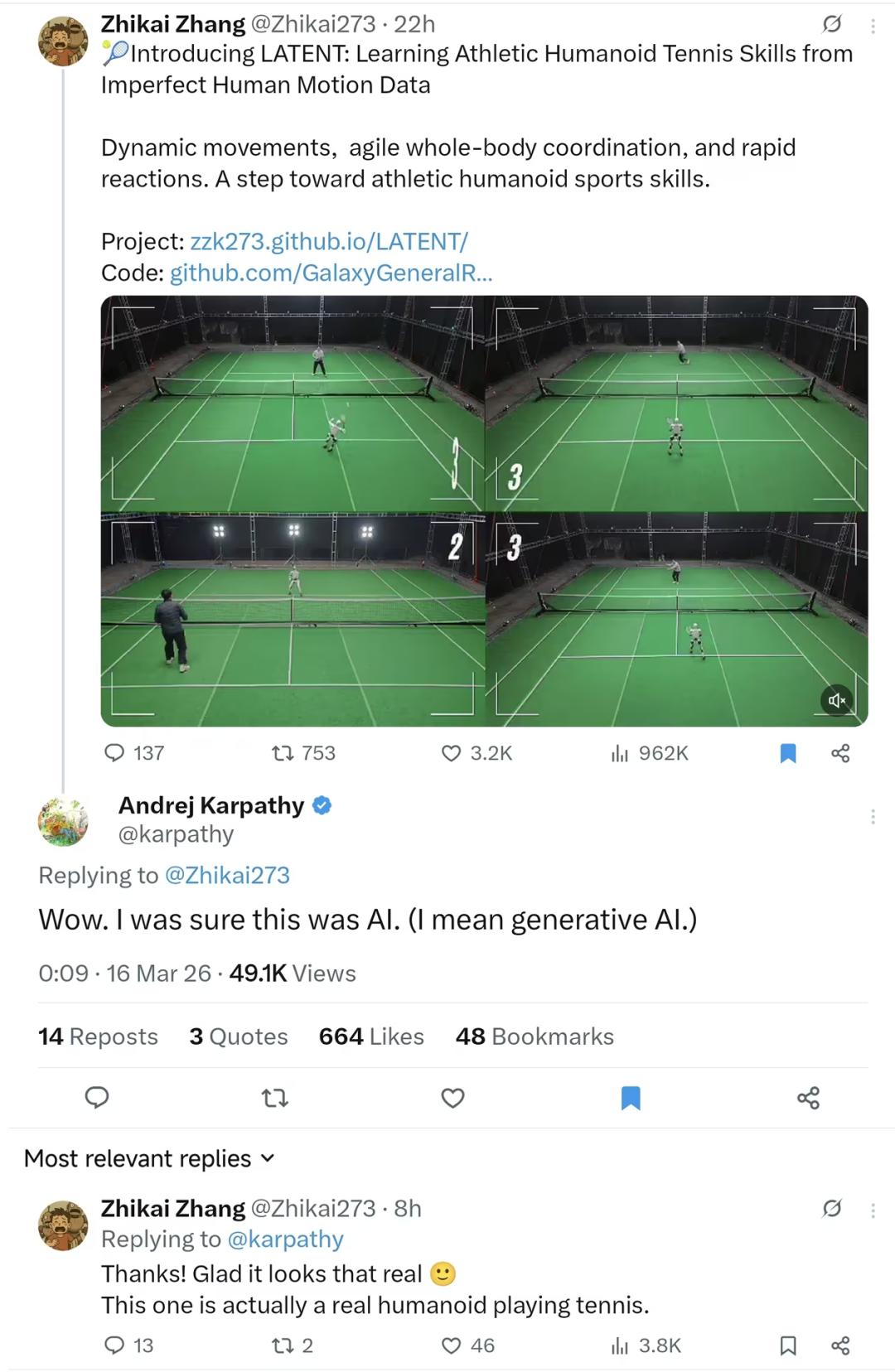Screen dimensions: 895x1372
Task: View the 3 Quotes list
Action: point(239,1036)
